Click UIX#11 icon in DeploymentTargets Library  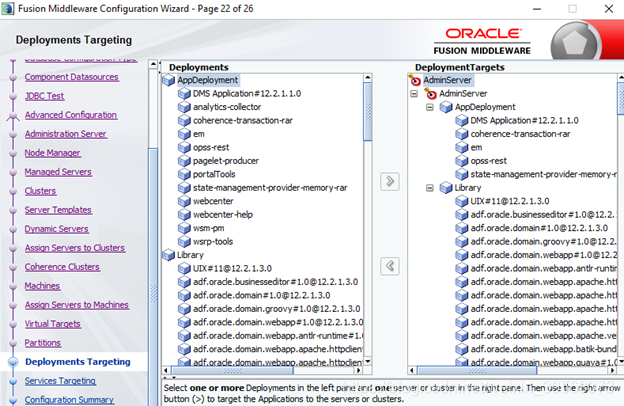click(x=462, y=201)
